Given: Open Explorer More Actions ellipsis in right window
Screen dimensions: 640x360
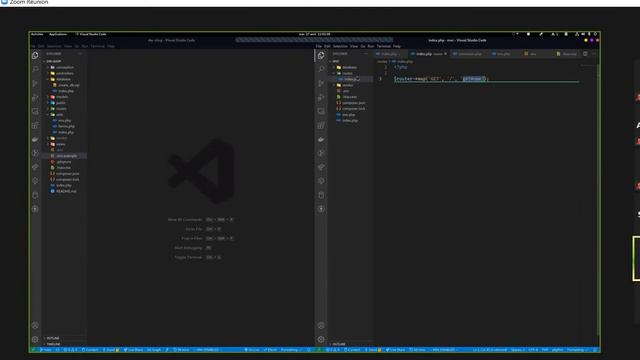Looking at the screenshot, I should point(366,53).
